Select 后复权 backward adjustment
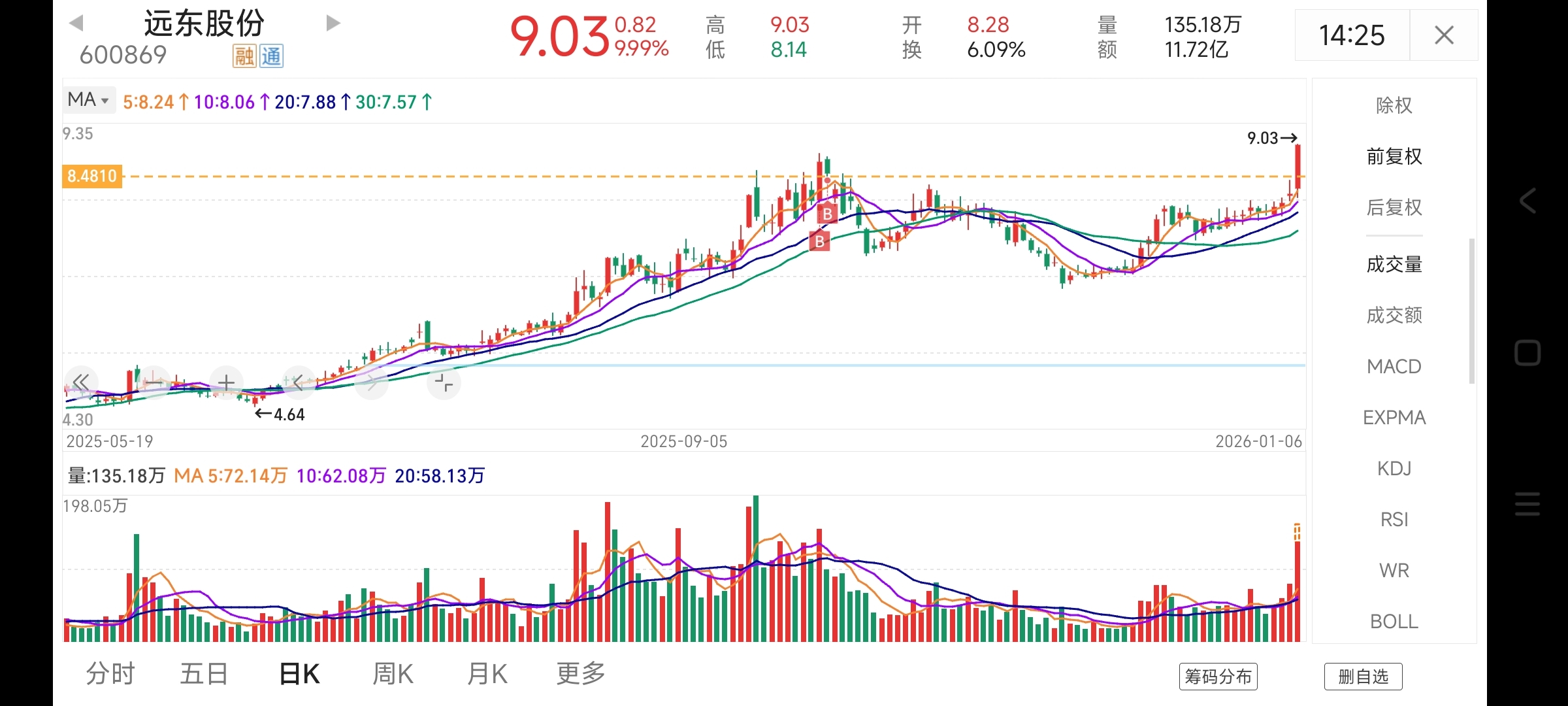The width and height of the screenshot is (1568, 706). tap(1394, 207)
